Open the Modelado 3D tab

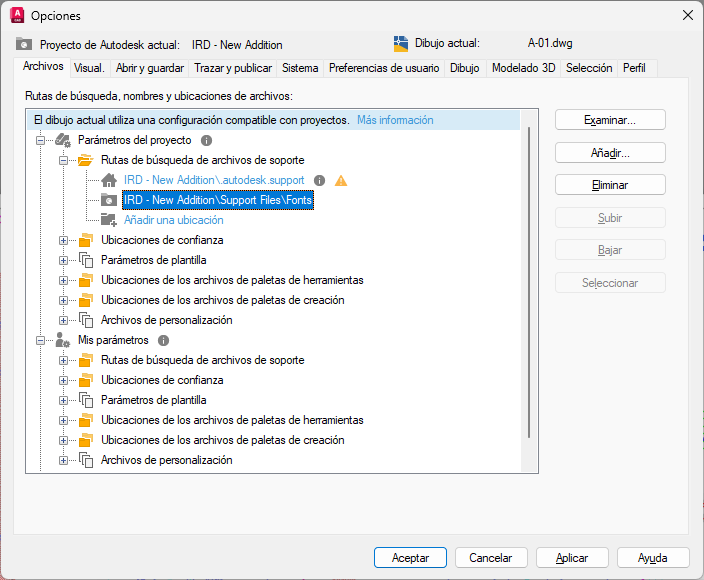click(x=524, y=68)
